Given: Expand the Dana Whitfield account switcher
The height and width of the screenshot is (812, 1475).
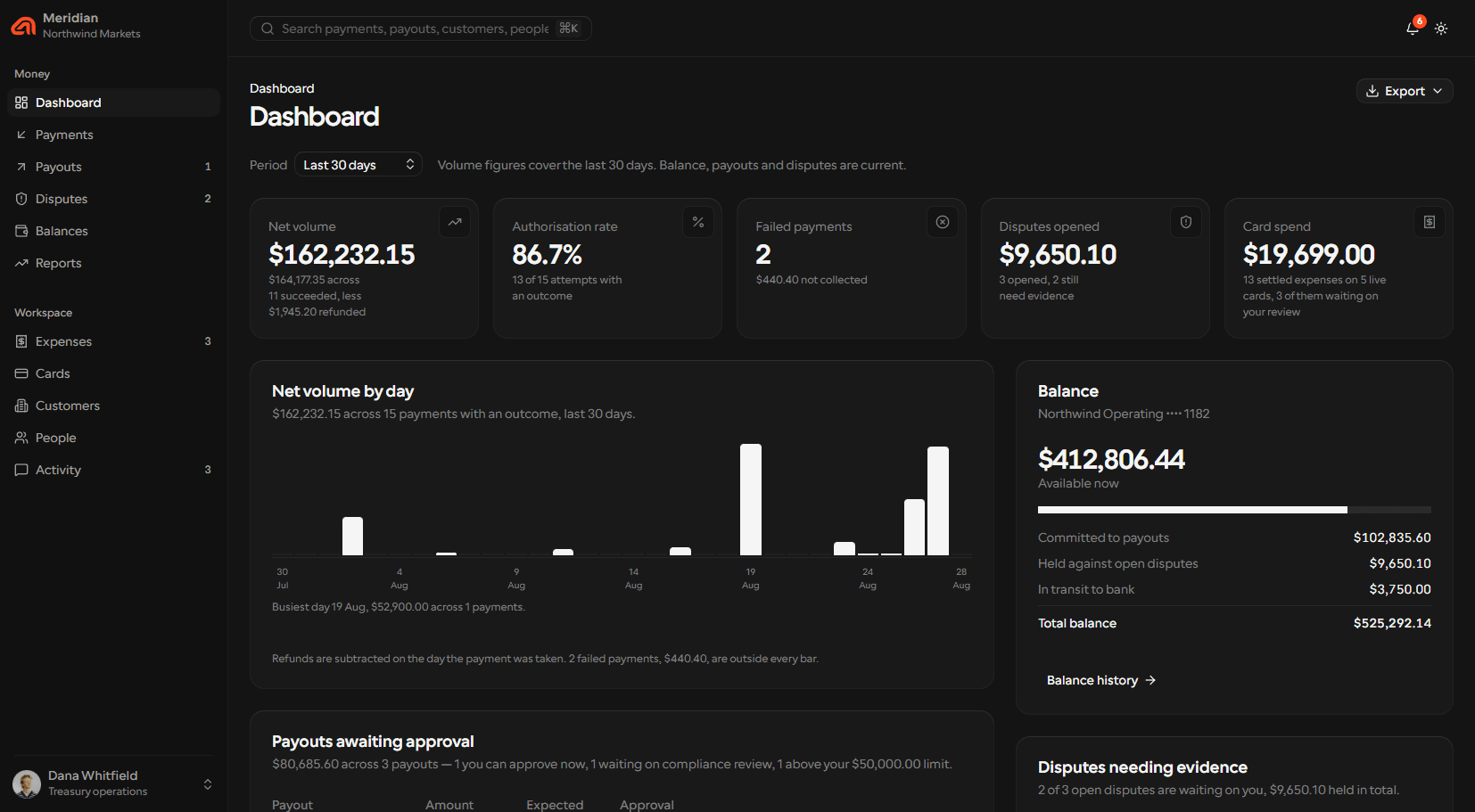Looking at the screenshot, I should (x=113, y=783).
